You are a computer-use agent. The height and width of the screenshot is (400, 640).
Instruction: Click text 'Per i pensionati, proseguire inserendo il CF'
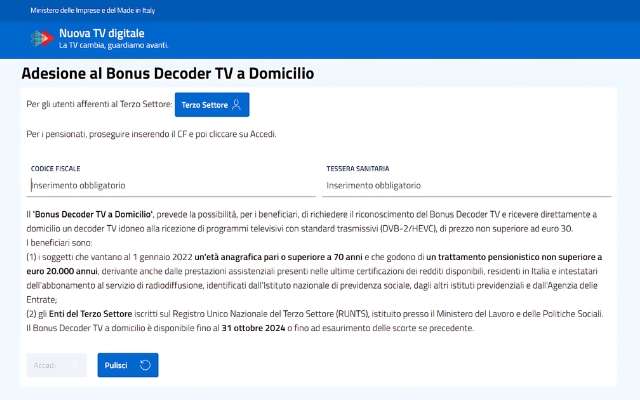click(x=107, y=134)
